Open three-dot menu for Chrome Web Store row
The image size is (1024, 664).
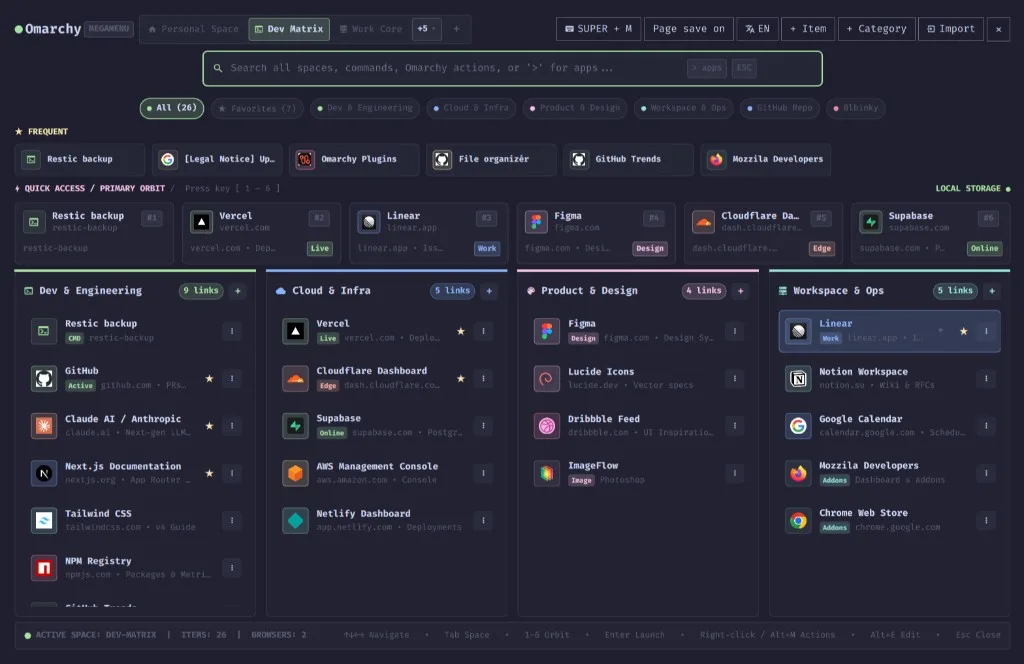[986, 520]
